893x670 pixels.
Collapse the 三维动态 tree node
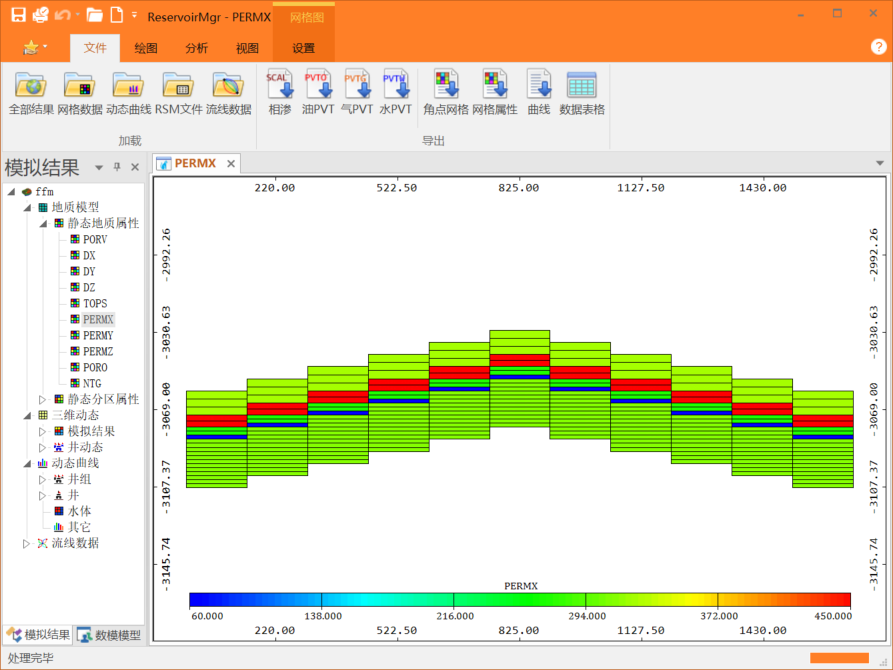27,416
